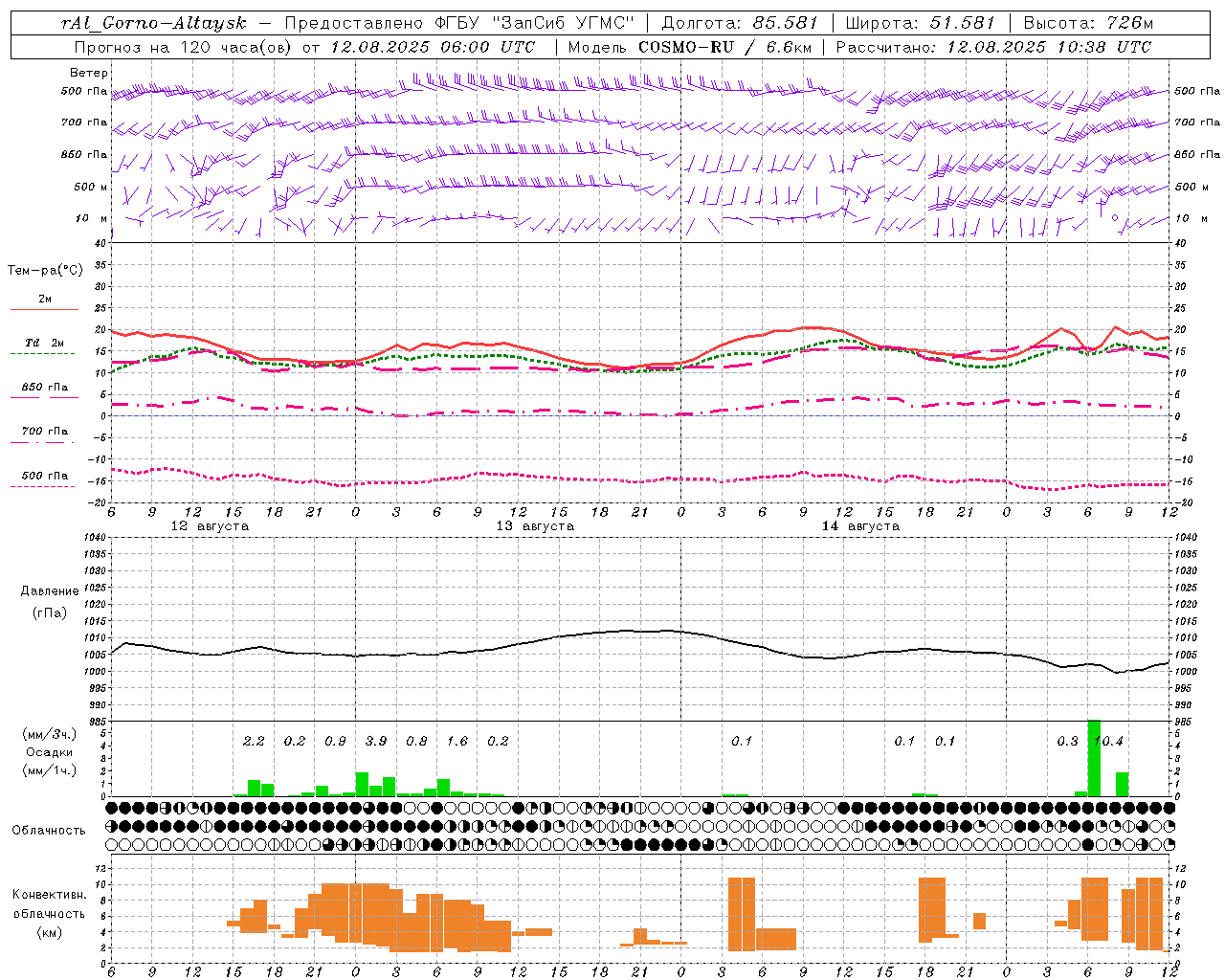Click the (мм/3ч.) units label
Viewport: 1225px width, 980px height.
(x=50, y=734)
